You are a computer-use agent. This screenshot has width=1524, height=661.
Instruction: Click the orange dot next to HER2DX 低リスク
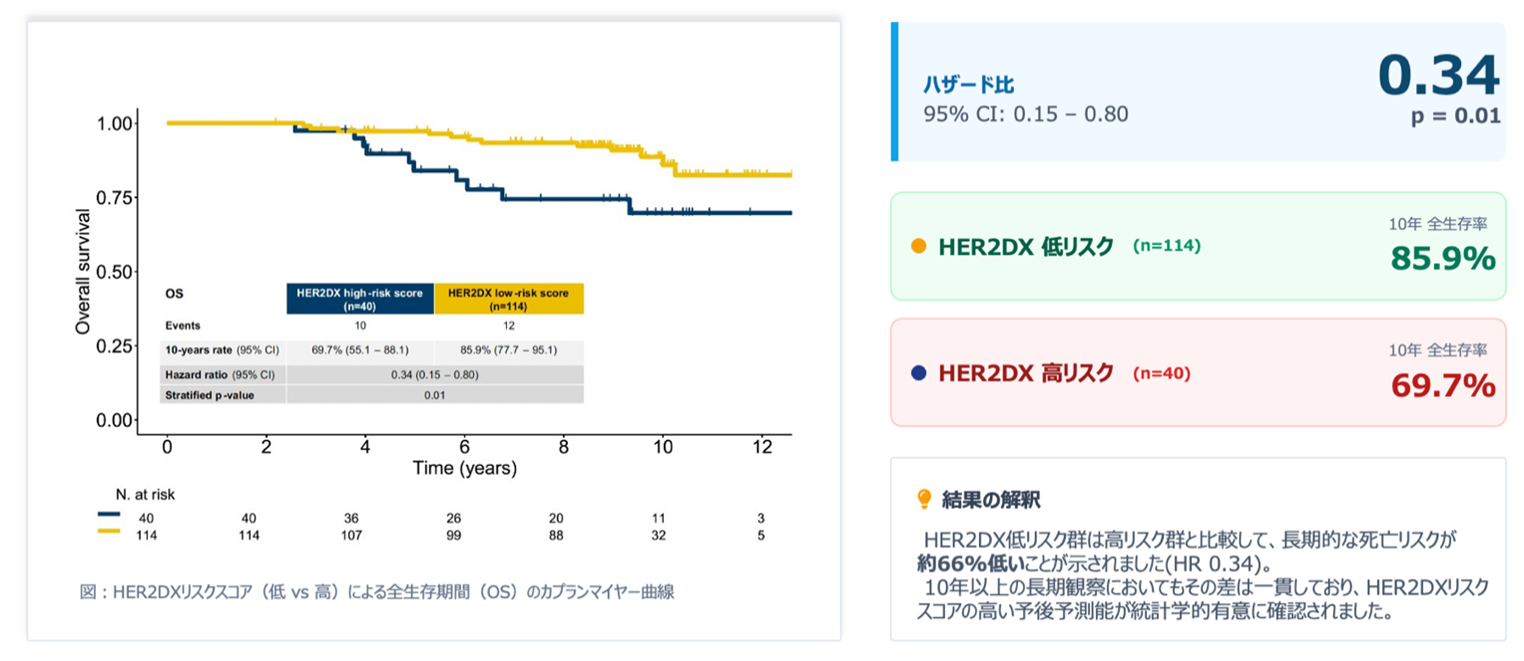[919, 246]
